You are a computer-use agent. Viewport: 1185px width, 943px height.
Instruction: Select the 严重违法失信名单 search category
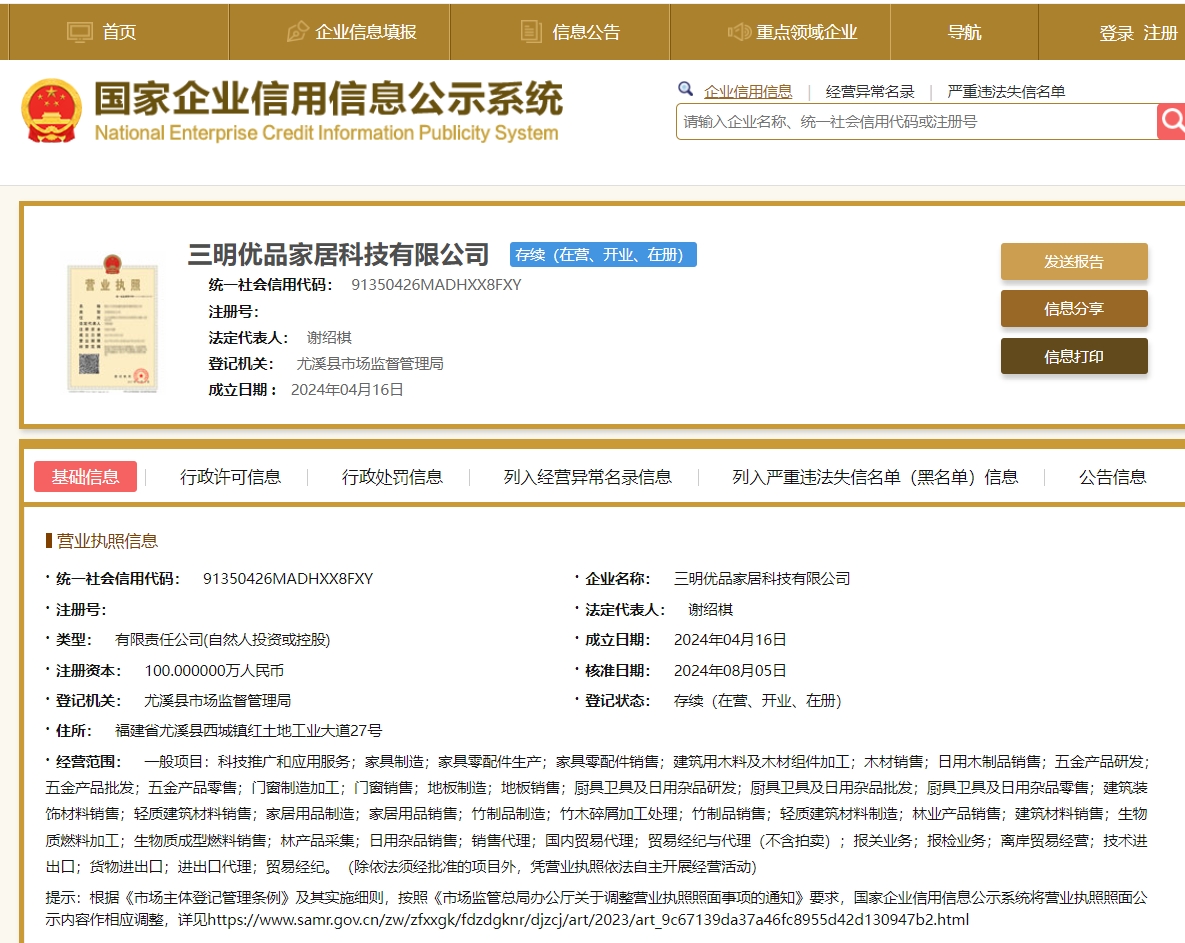pyautogui.click(x=1006, y=91)
